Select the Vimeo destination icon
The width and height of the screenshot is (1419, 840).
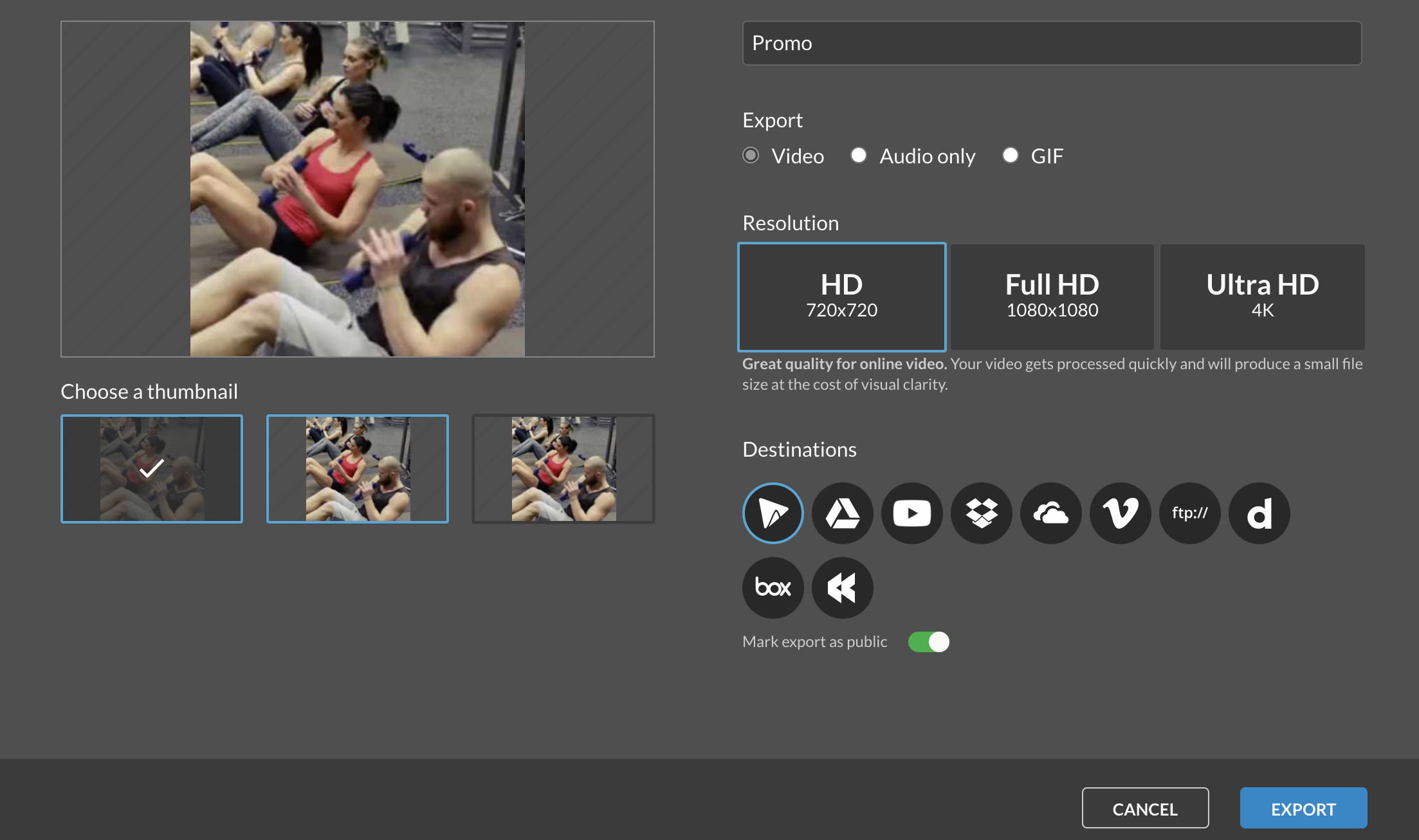[1120, 513]
